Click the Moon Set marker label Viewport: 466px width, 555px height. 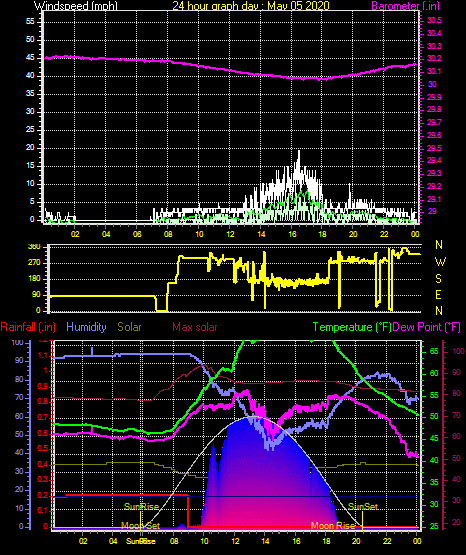140,526
